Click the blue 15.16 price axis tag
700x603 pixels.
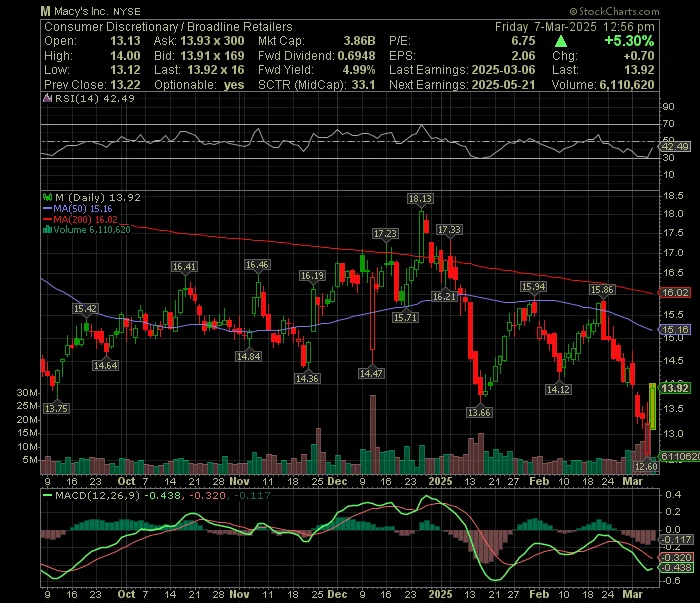tap(675, 330)
